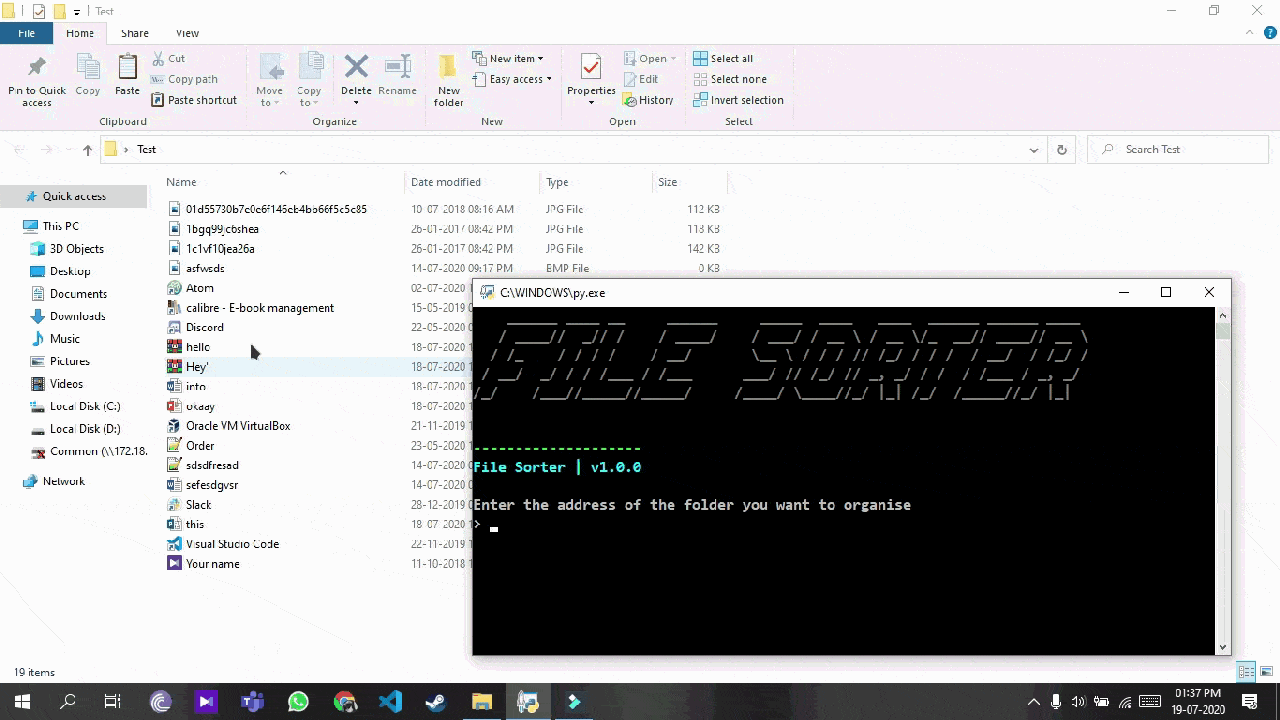Open Downloads in sidebar
The width and height of the screenshot is (1280, 720).
(x=77, y=316)
